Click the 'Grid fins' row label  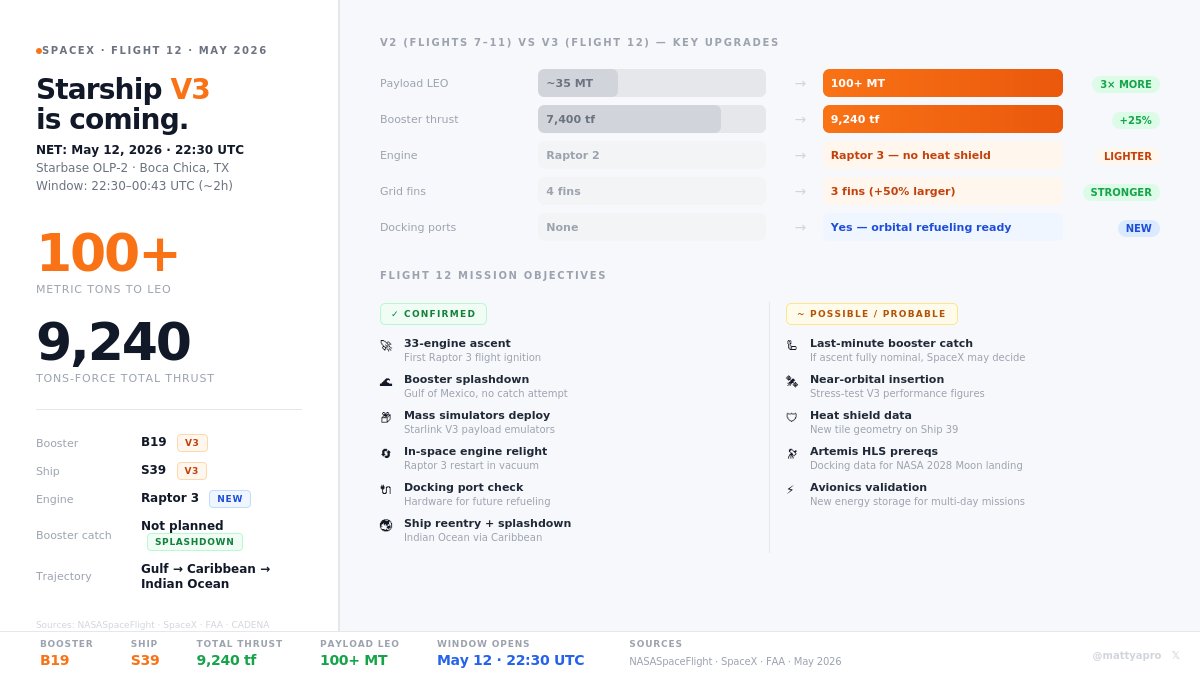(x=404, y=191)
